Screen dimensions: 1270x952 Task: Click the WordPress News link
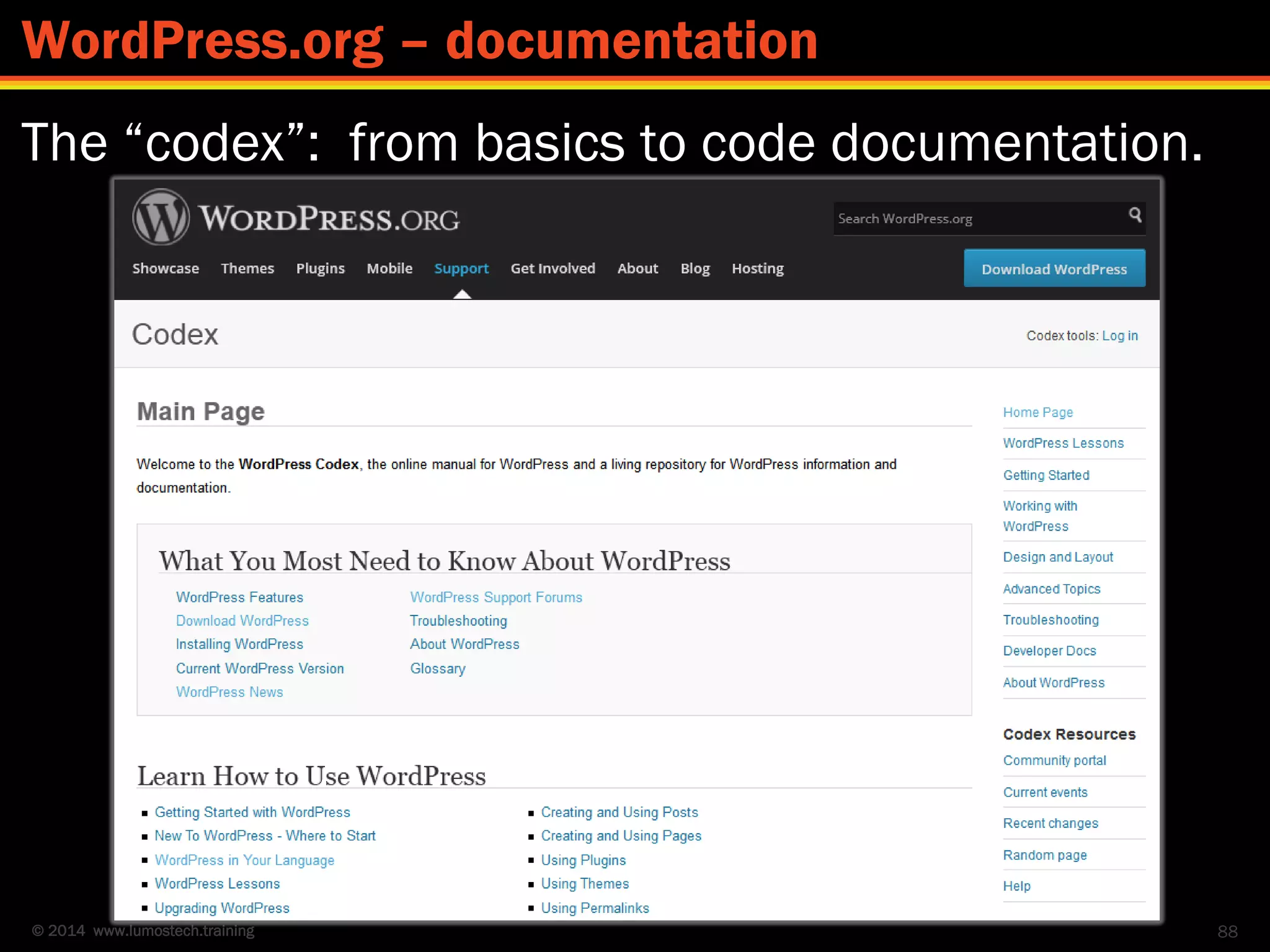pyautogui.click(x=229, y=692)
